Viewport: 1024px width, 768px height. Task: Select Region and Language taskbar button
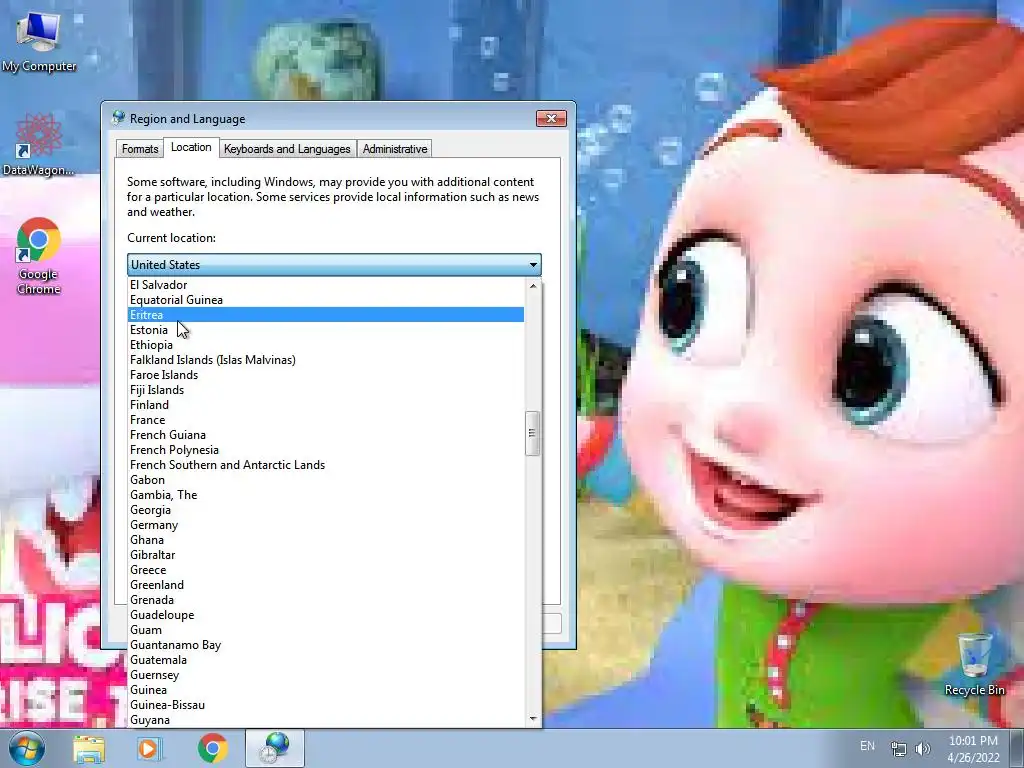click(x=274, y=748)
